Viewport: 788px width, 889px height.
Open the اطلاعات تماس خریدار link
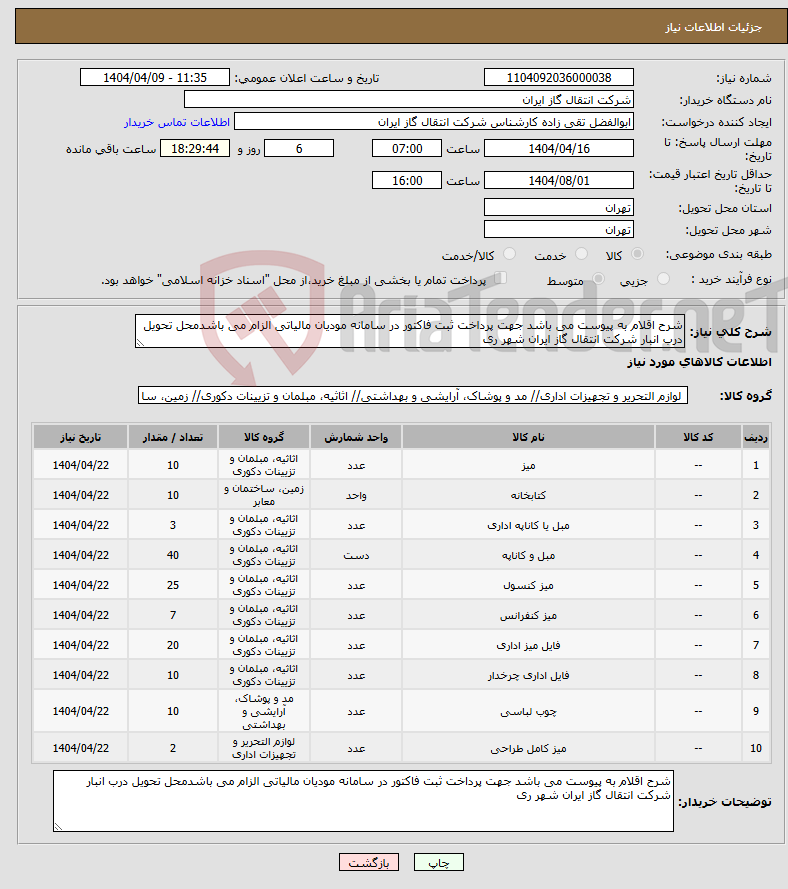[x=177, y=122]
